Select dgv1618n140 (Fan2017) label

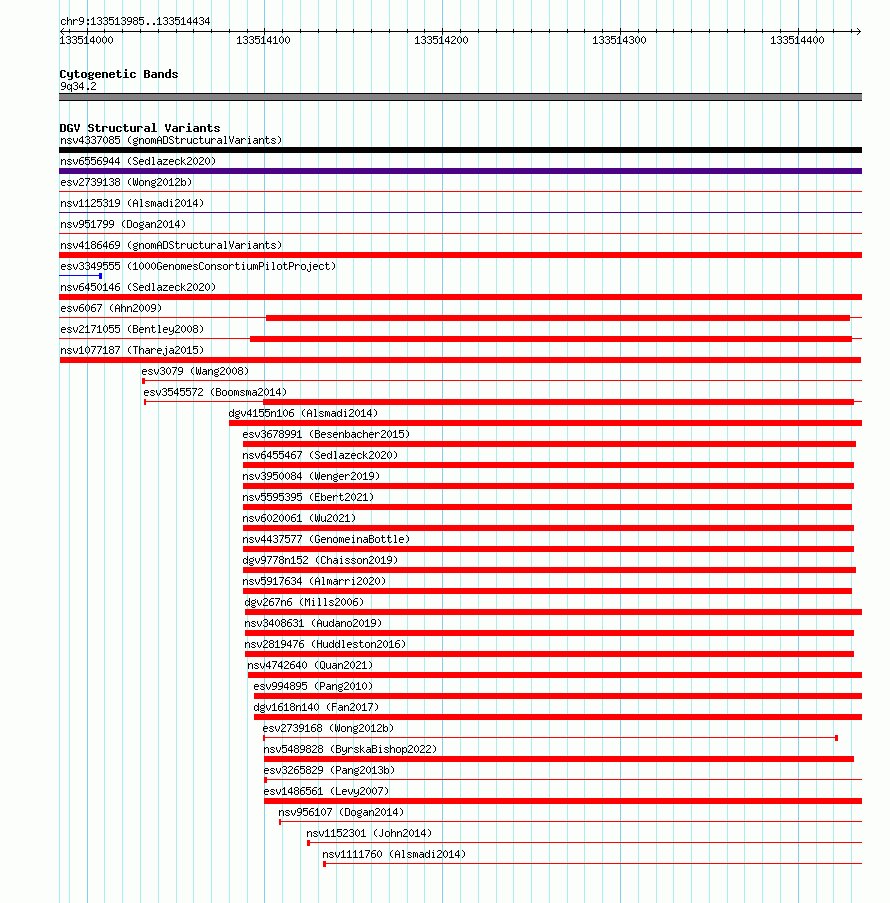[x=316, y=708]
